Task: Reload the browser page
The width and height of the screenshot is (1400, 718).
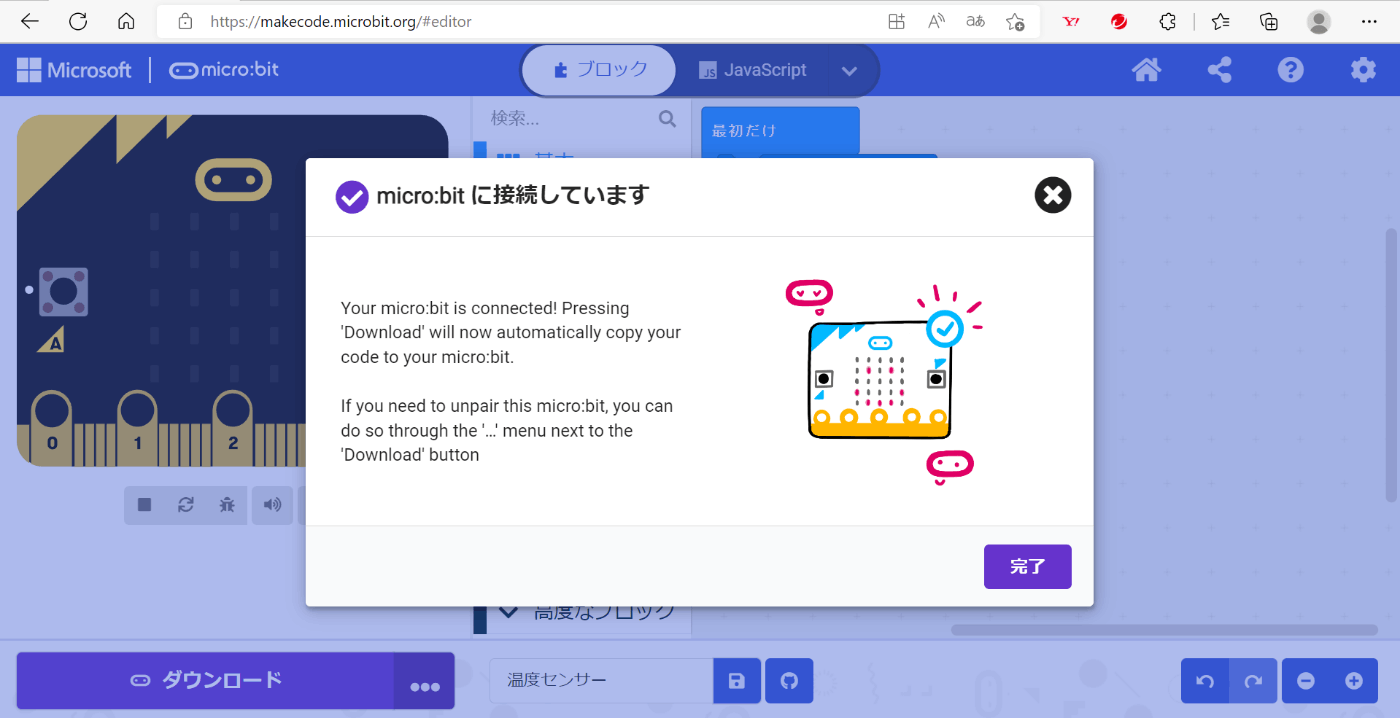Action: tap(78, 21)
